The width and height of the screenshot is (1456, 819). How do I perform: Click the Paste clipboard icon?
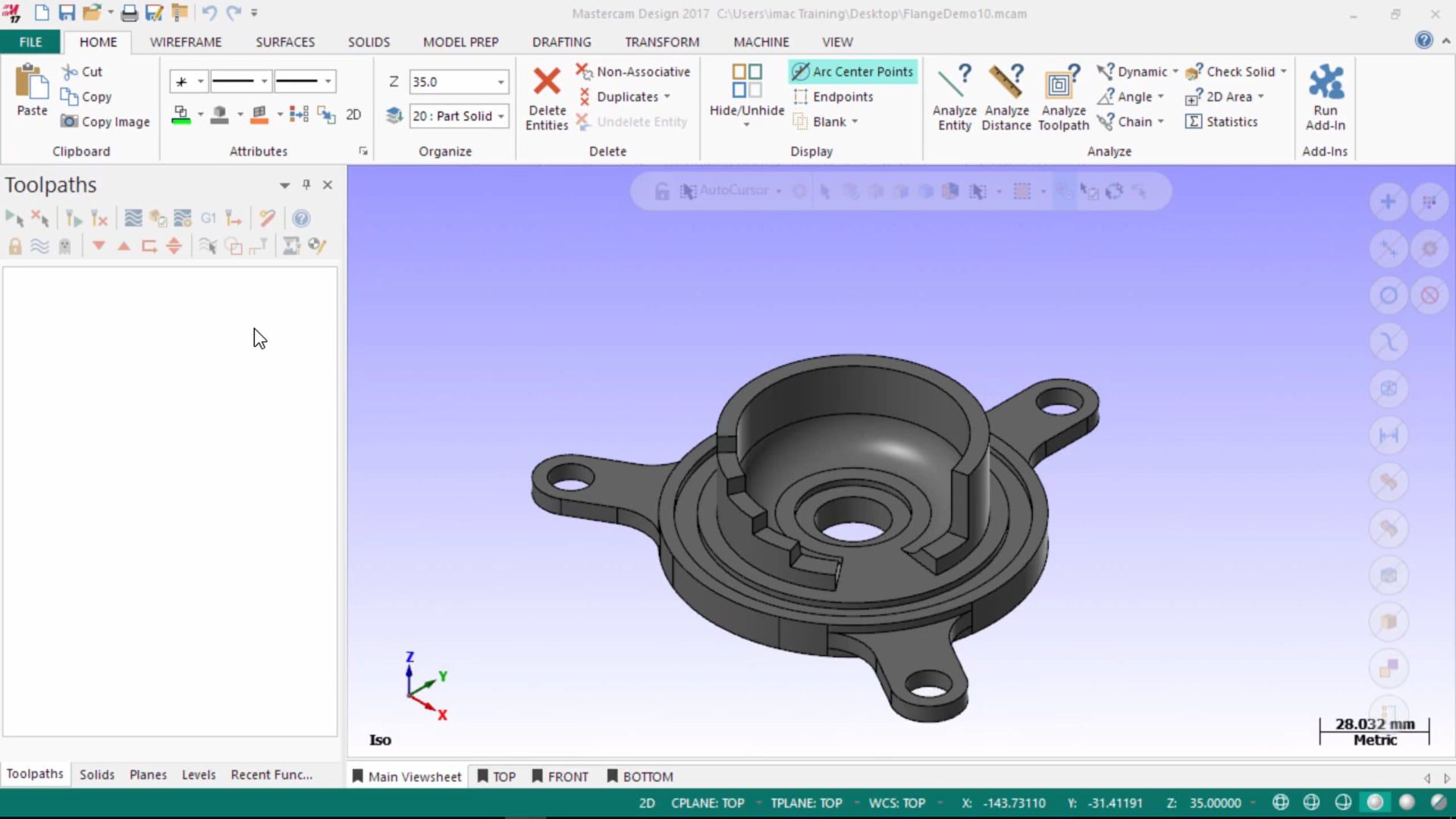click(x=32, y=82)
